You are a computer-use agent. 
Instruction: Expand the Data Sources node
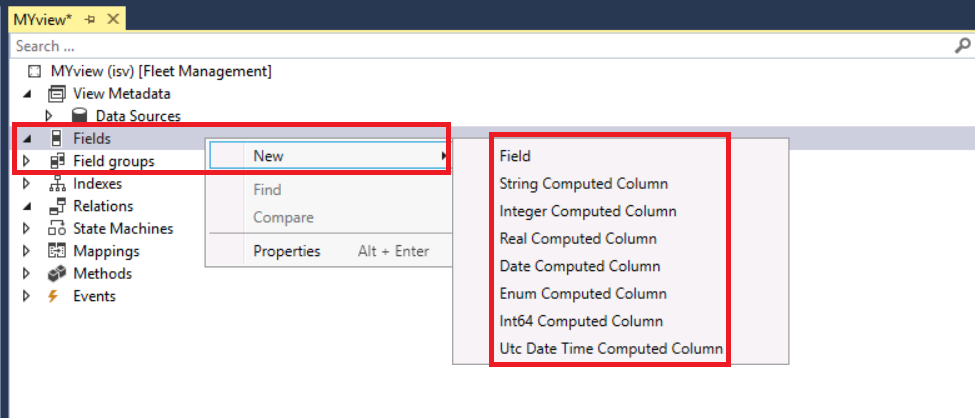click(x=48, y=116)
